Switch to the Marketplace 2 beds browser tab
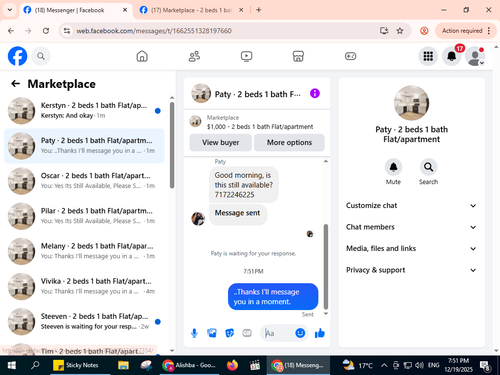The width and height of the screenshot is (500, 375). click(191, 10)
